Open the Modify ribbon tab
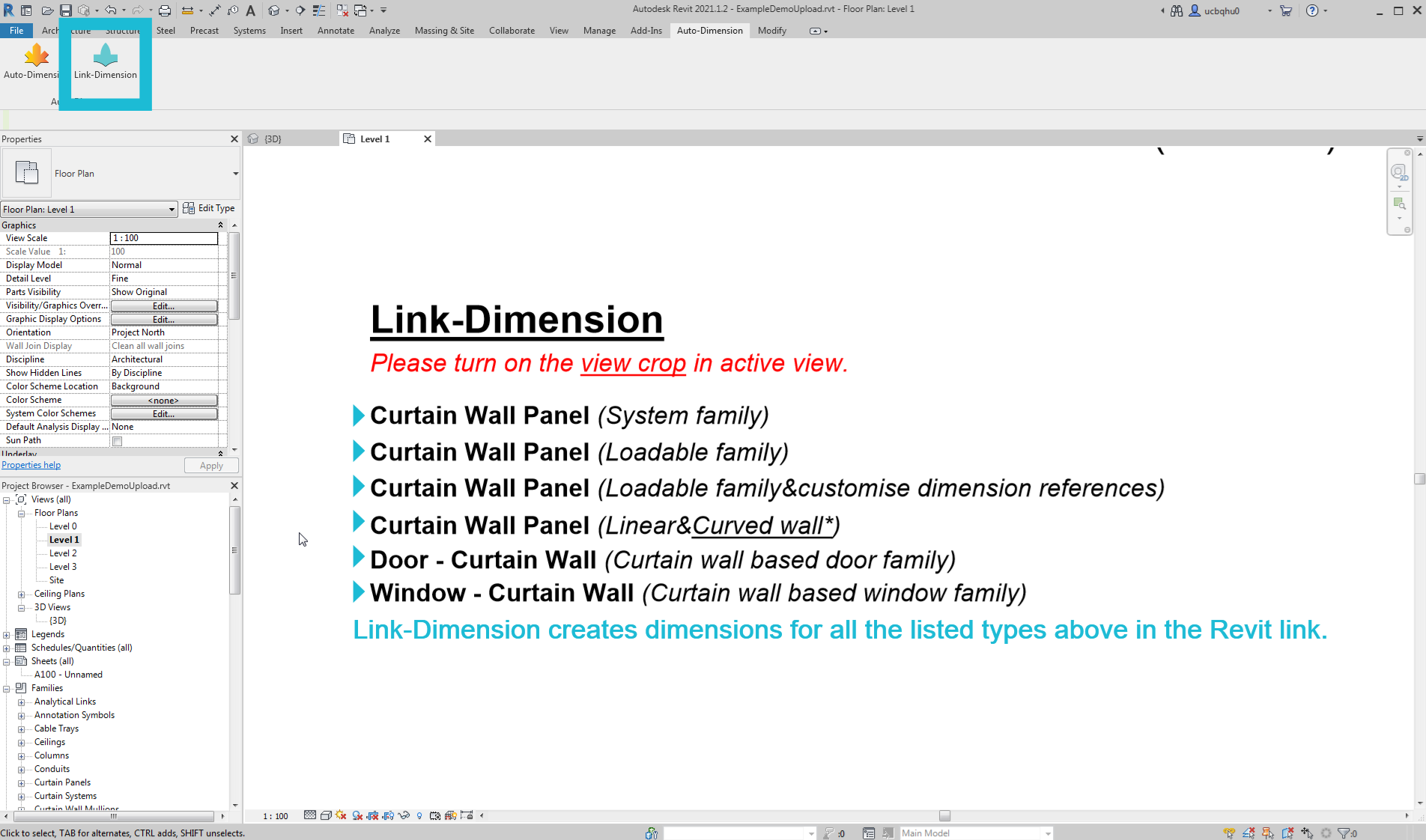Screen dimensions: 1426x840 [771, 31]
